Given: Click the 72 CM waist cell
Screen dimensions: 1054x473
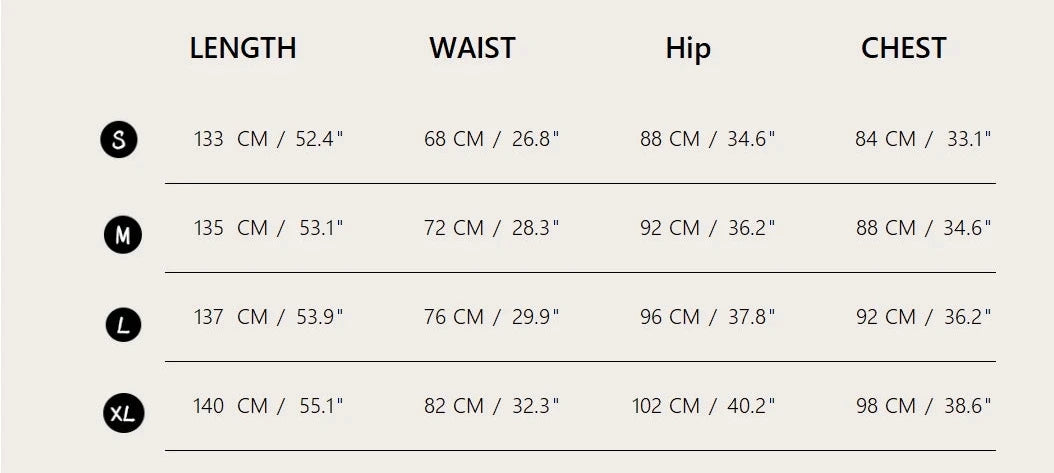Looking at the screenshot, I should coord(491,228).
